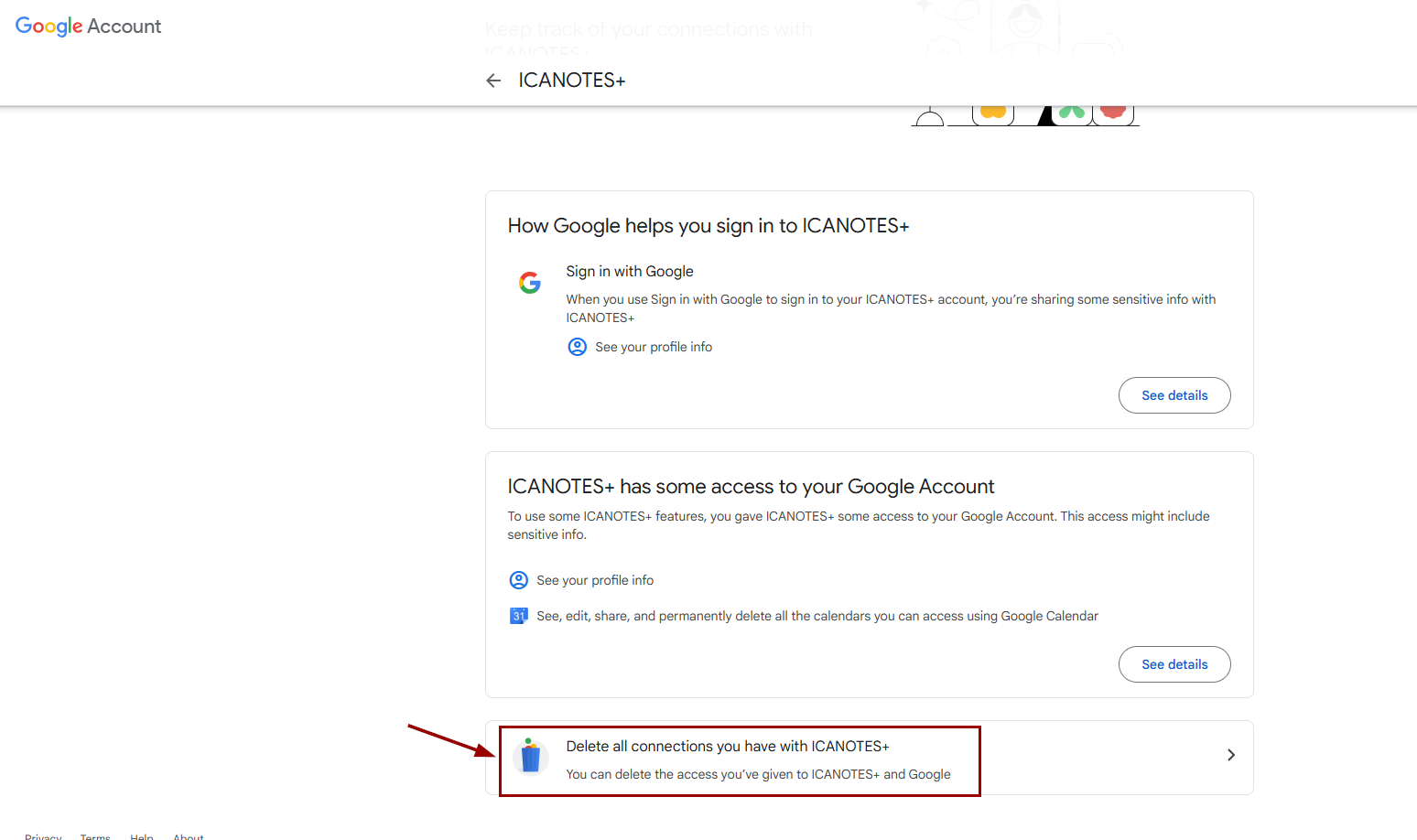Click 'You can delete the access you've given' text
The width and height of the screenshot is (1417, 840).
(x=758, y=774)
